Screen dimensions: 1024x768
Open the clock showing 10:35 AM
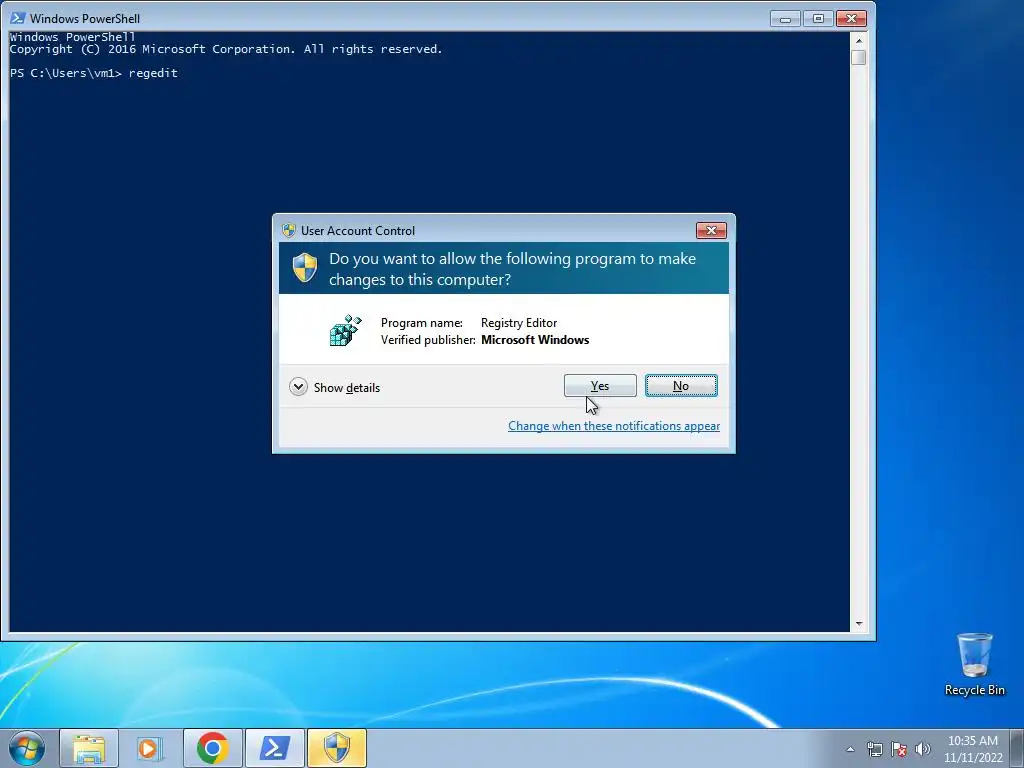(x=973, y=749)
